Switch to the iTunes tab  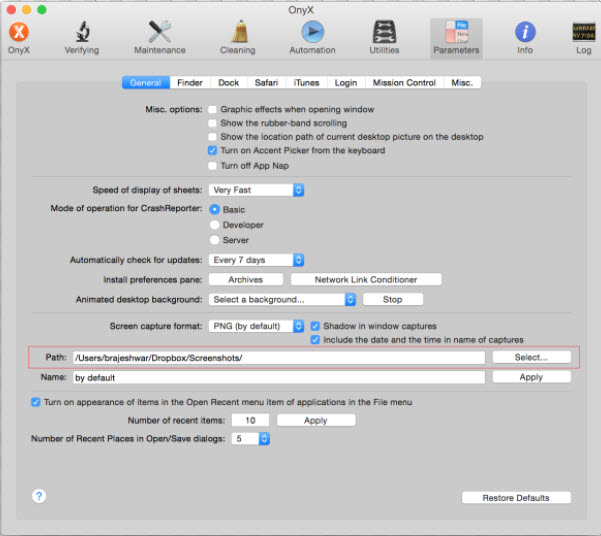[307, 82]
